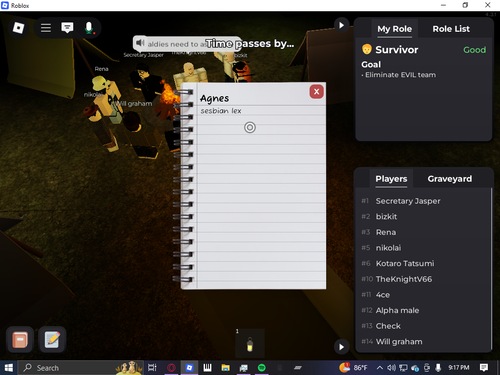Click the Eliminate EVIL team goal text
500x375 pixels.
[400, 75]
